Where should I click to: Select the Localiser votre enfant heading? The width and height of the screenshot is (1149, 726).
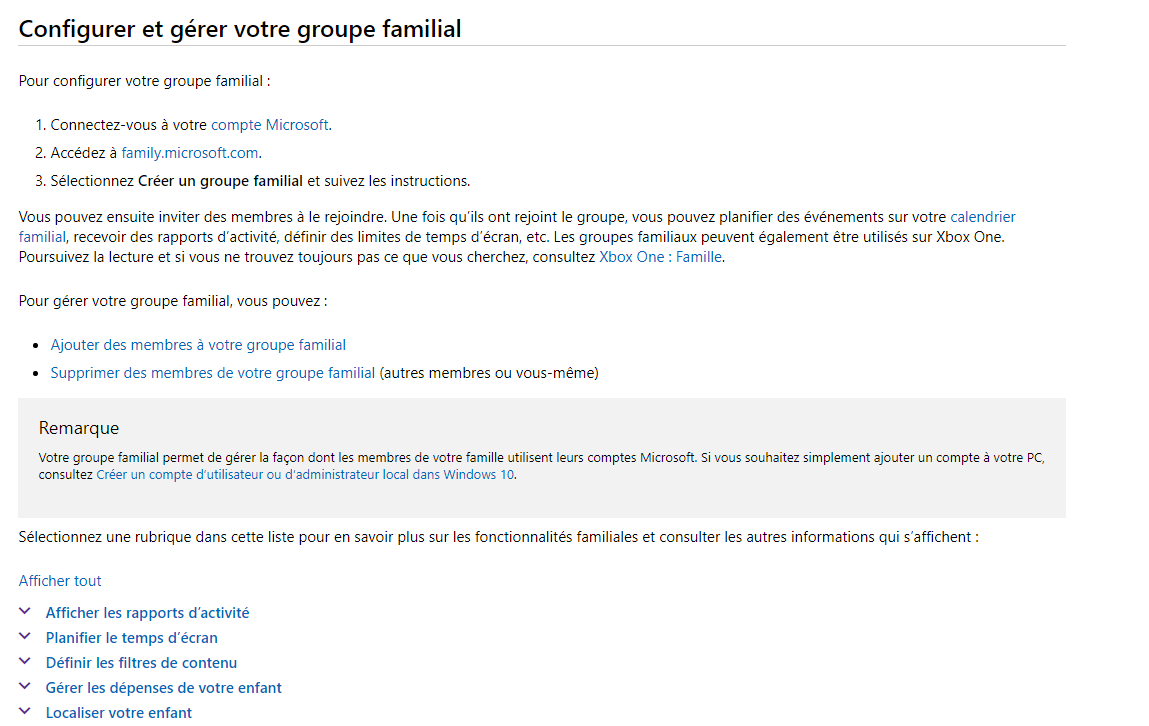point(119,713)
